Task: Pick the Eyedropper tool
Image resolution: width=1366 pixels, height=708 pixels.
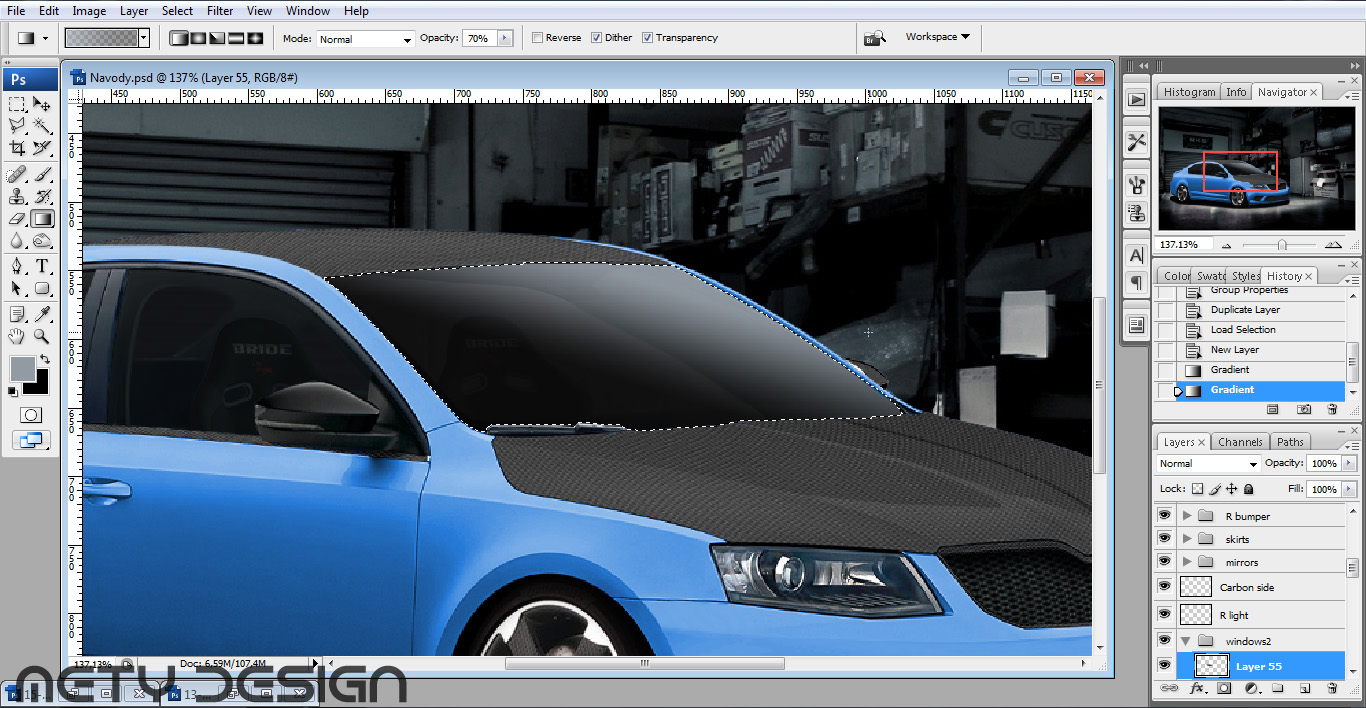Action: click(x=42, y=315)
